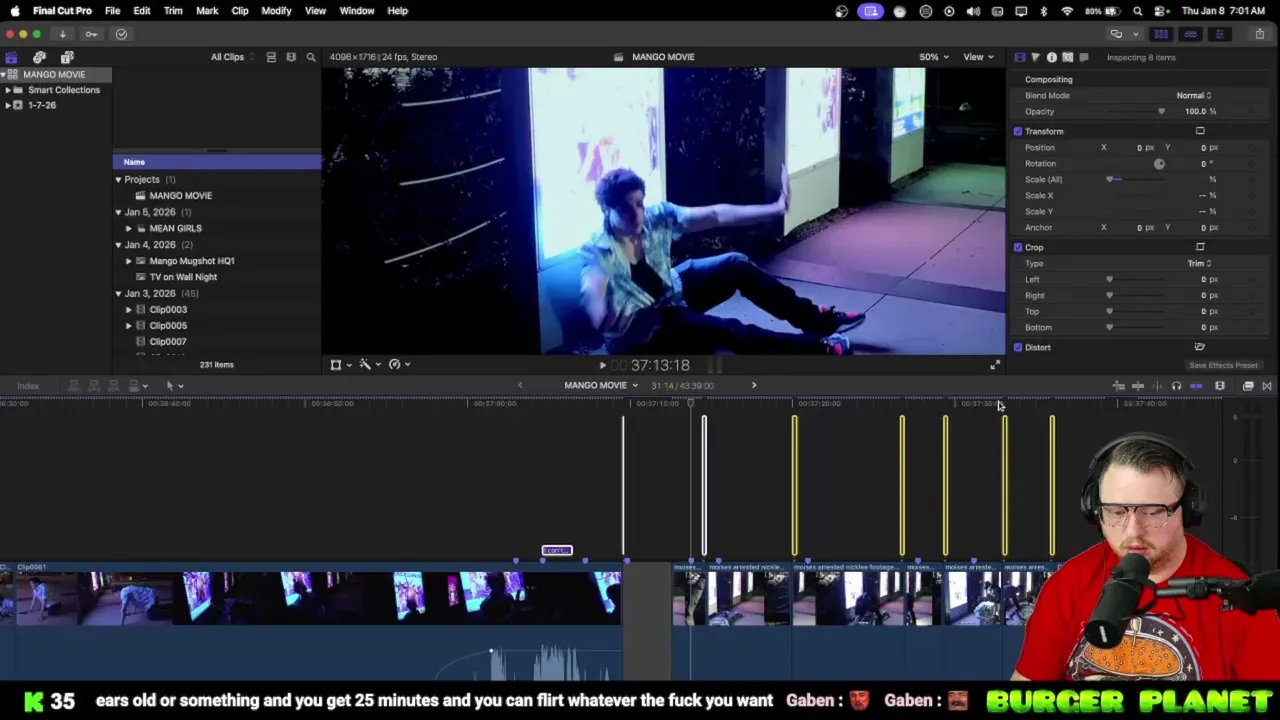Image resolution: width=1280 pixels, height=720 pixels.
Task: Open the Select tool pop-up in timeline
Action: pos(174,386)
